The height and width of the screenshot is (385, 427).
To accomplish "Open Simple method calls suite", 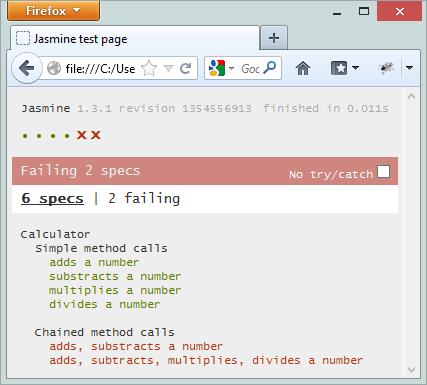I will 101,248.
